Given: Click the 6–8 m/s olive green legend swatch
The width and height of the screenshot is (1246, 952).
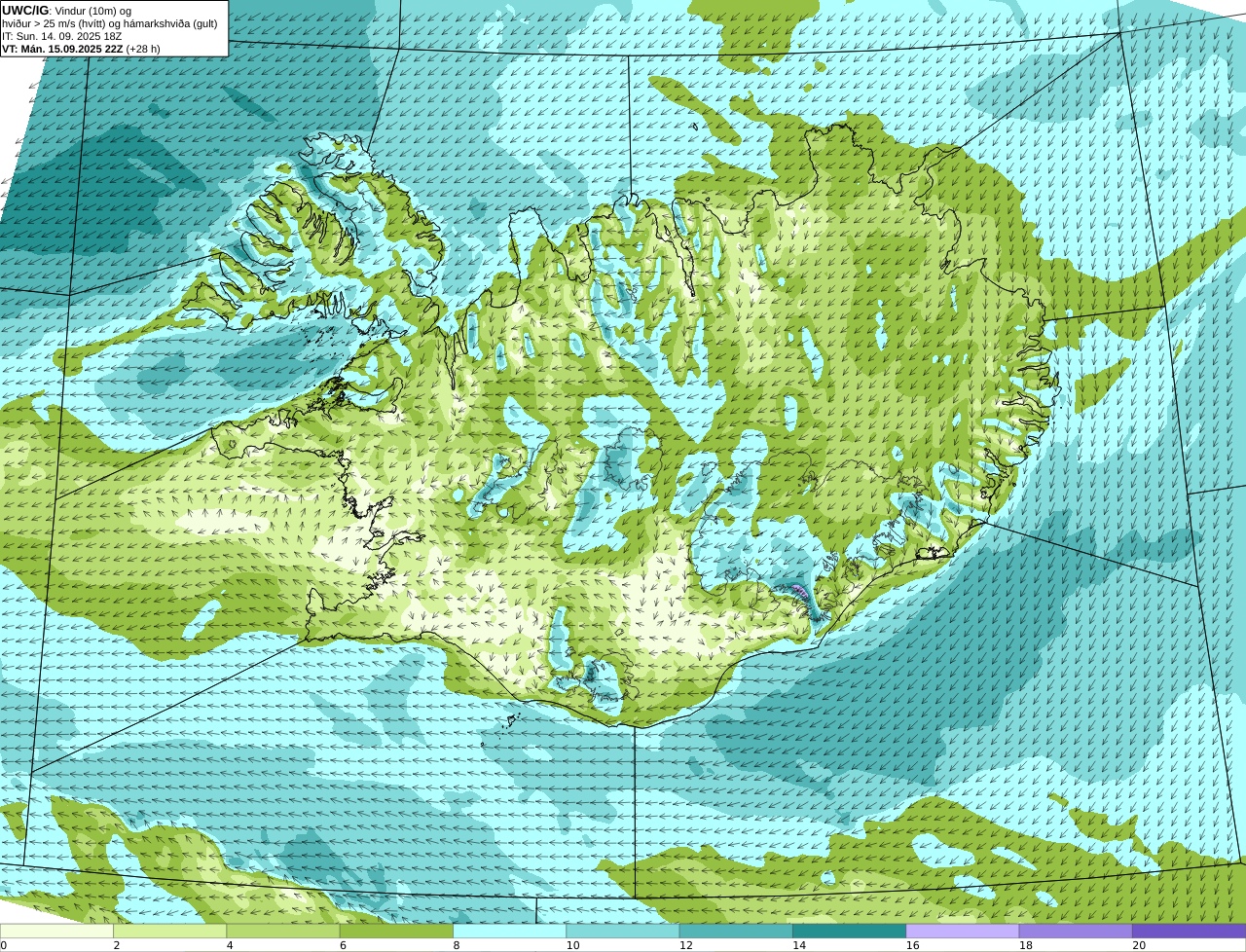Looking at the screenshot, I should (396, 931).
